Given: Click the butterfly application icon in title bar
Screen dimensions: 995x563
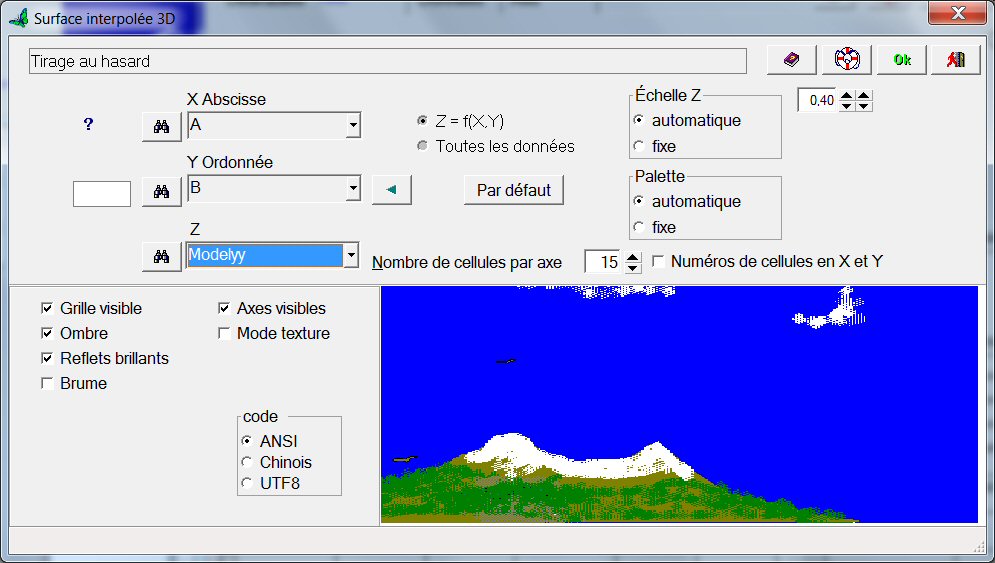Looking at the screenshot, I should pos(18,18).
